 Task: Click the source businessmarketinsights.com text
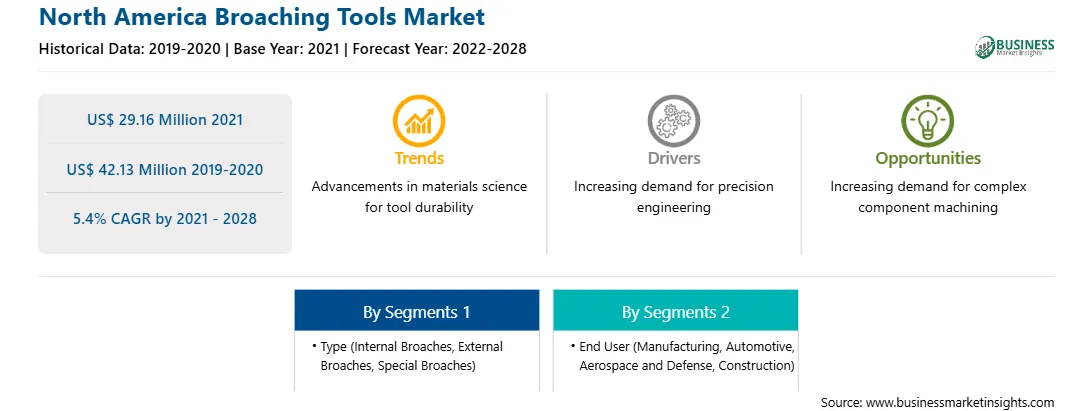(937, 403)
